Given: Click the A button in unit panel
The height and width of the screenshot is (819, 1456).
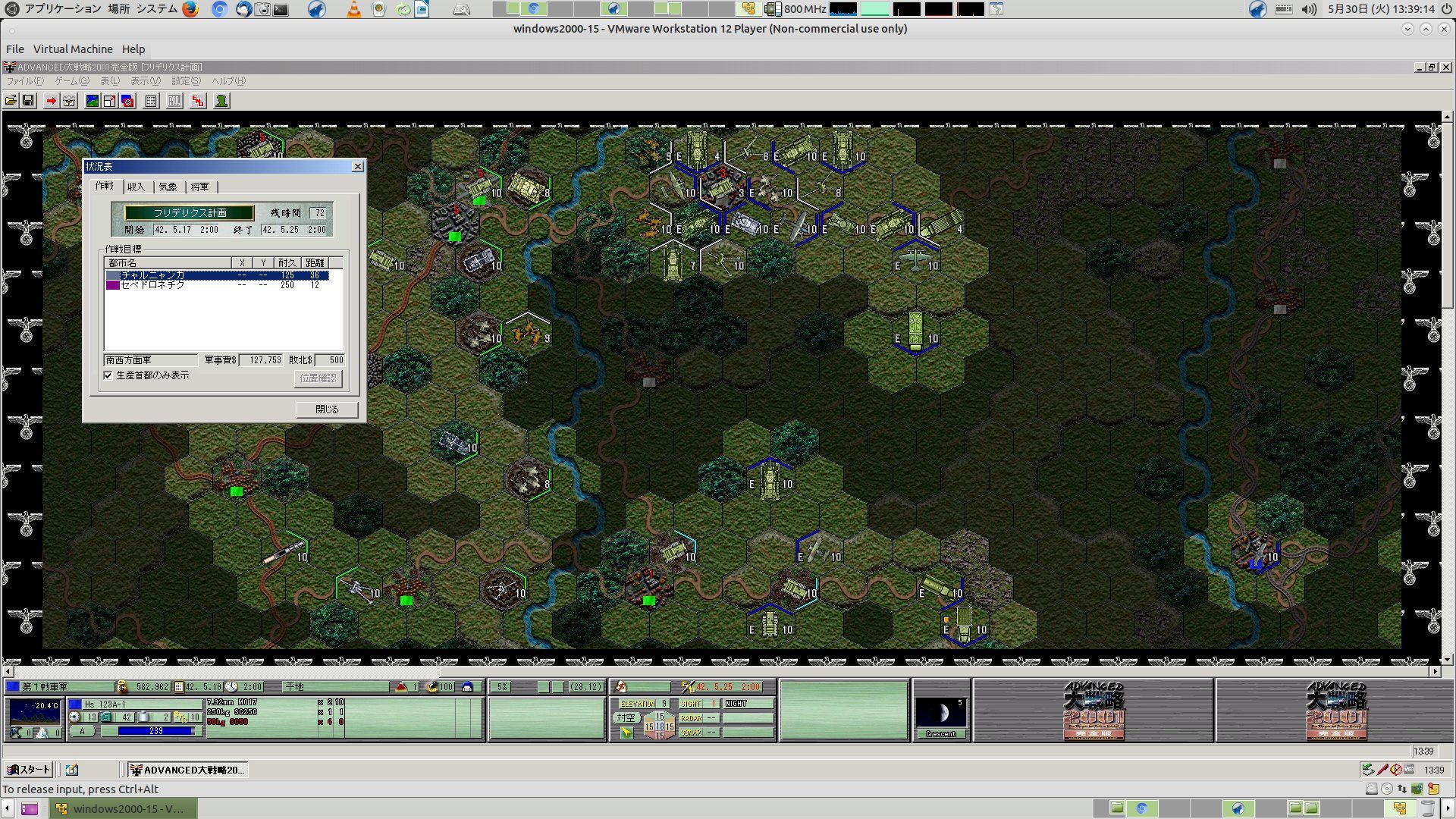Looking at the screenshot, I should pos(83,731).
